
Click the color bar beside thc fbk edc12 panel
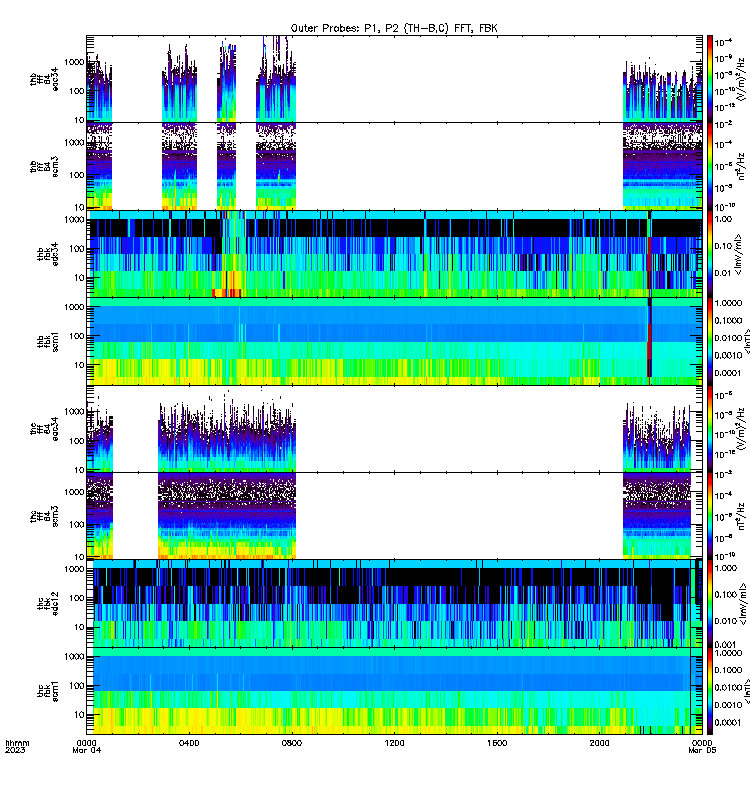pyautogui.click(x=710, y=604)
